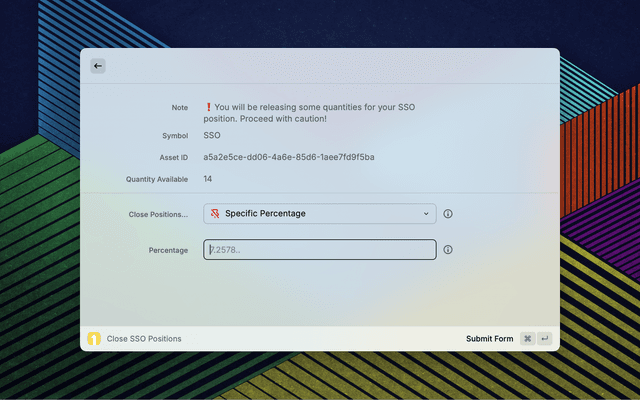Click the back arrow button
Image resolution: width=640 pixels, height=400 pixels.
98,66
